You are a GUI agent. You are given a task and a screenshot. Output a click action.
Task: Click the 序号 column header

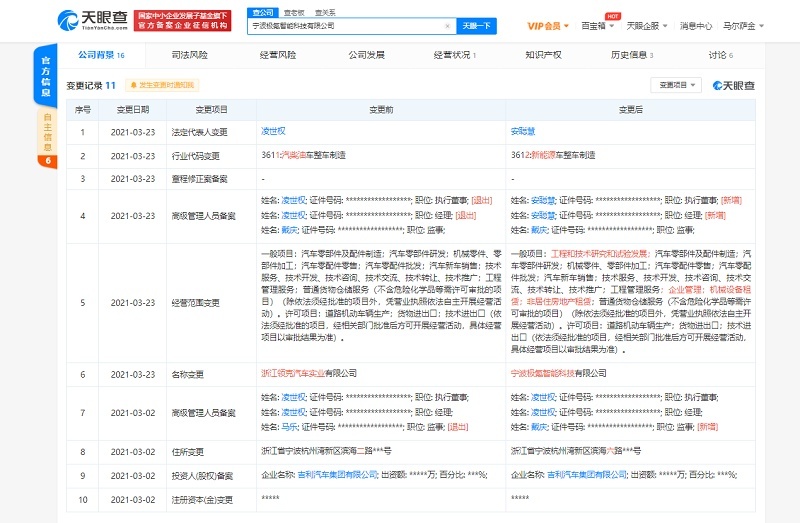click(83, 110)
